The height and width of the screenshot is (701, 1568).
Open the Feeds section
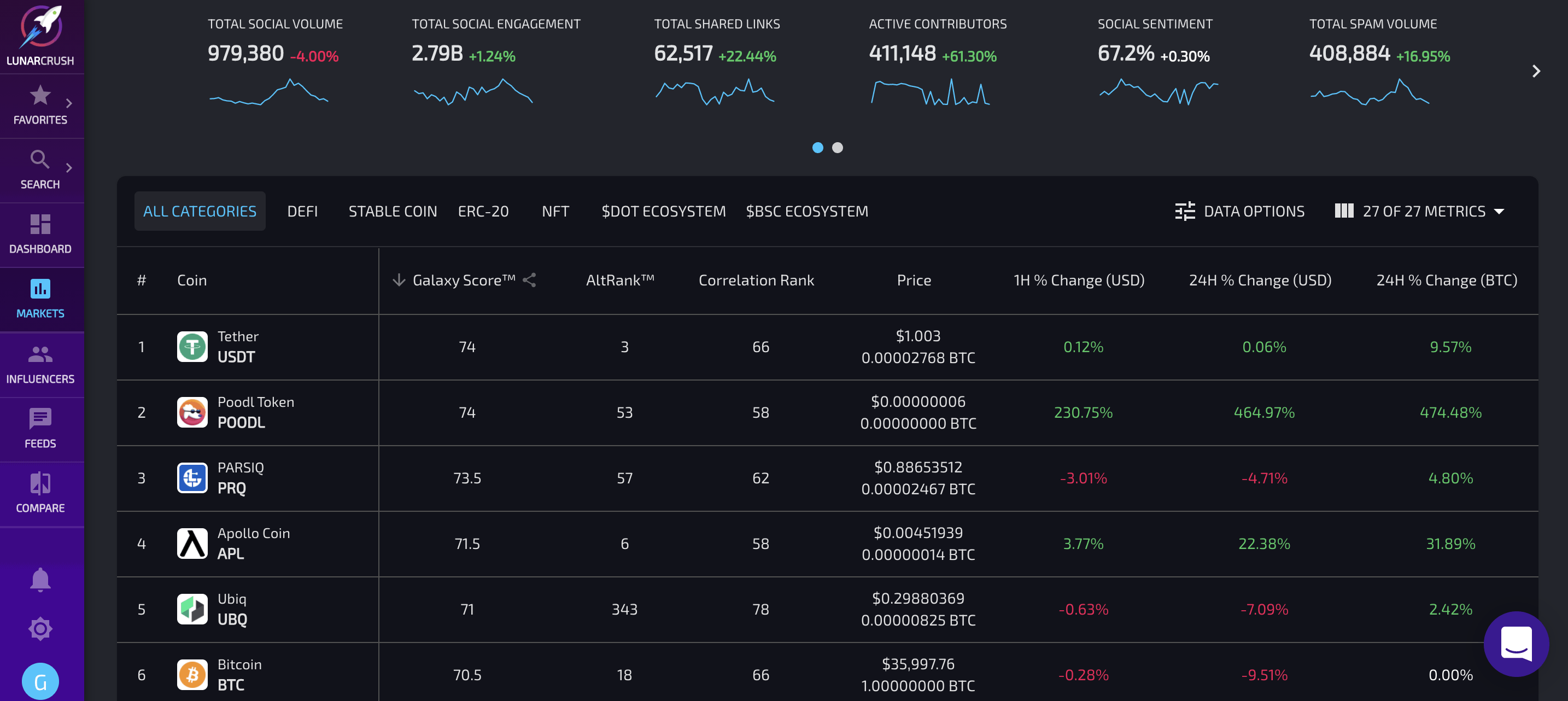pos(40,429)
